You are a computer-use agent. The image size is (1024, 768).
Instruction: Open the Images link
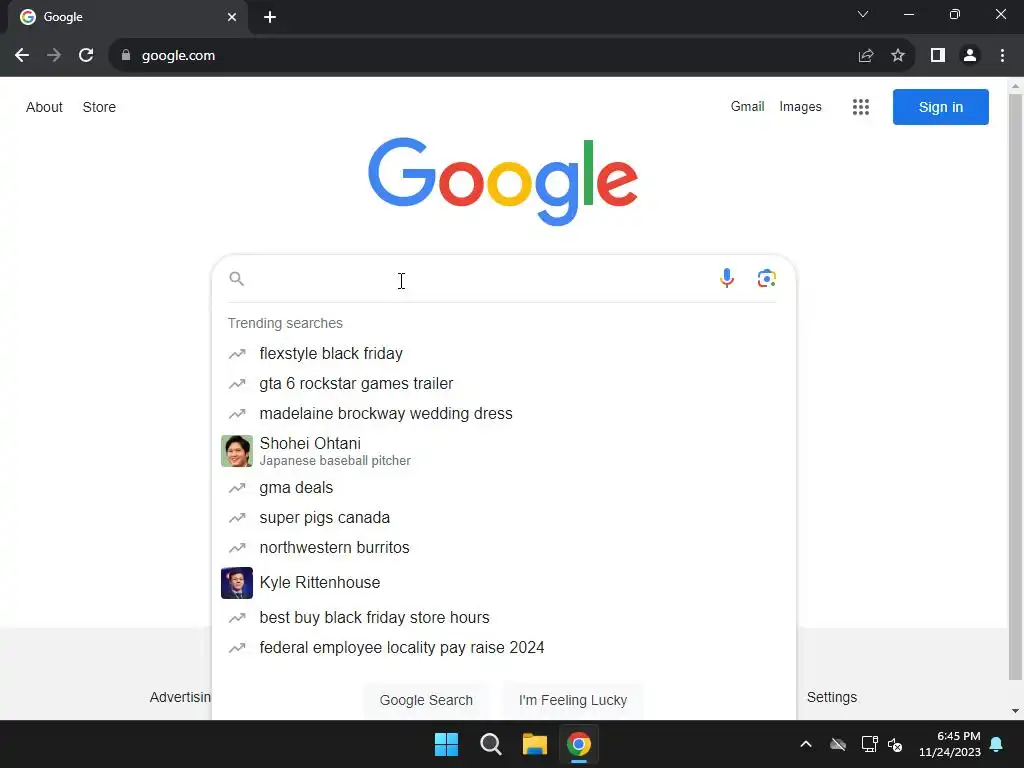click(800, 106)
